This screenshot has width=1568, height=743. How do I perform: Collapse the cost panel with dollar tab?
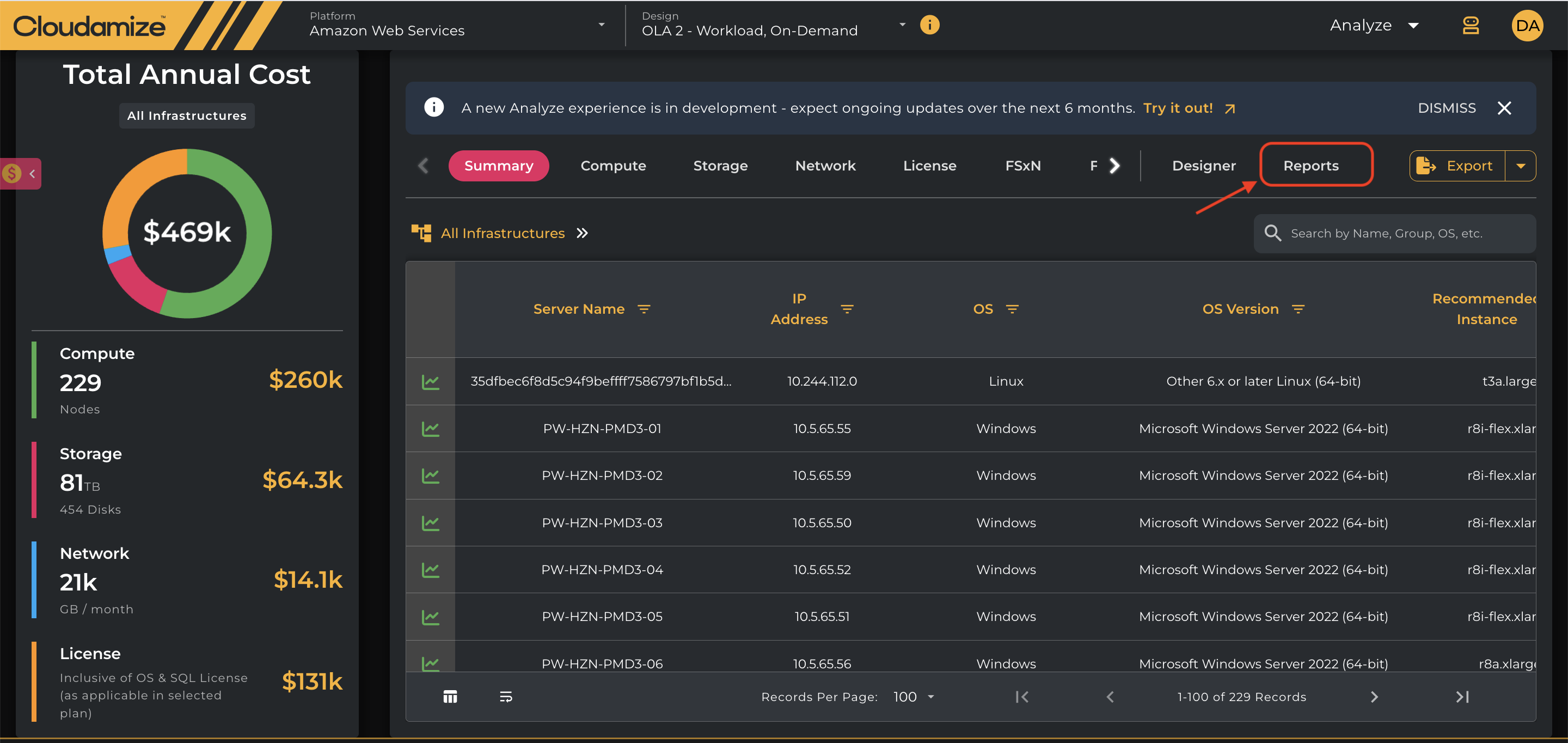coord(21,174)
